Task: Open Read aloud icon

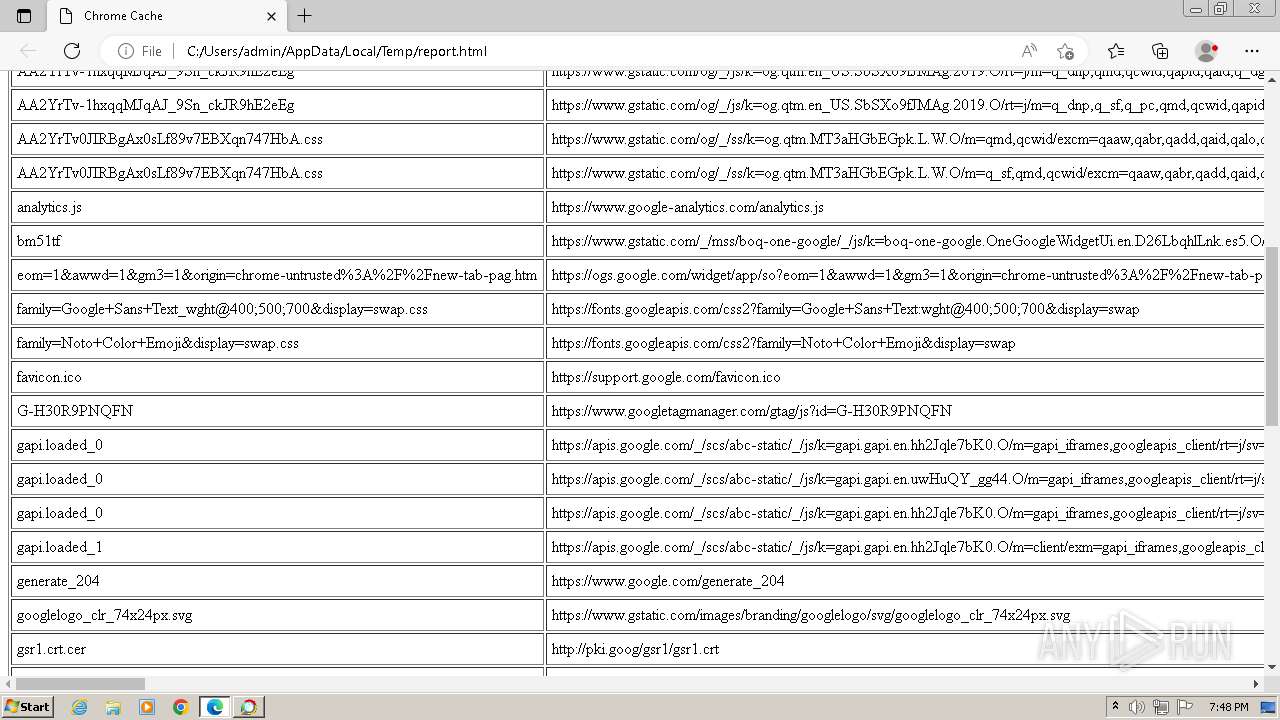Action: pyautogui.click(x=1028, y=51)
